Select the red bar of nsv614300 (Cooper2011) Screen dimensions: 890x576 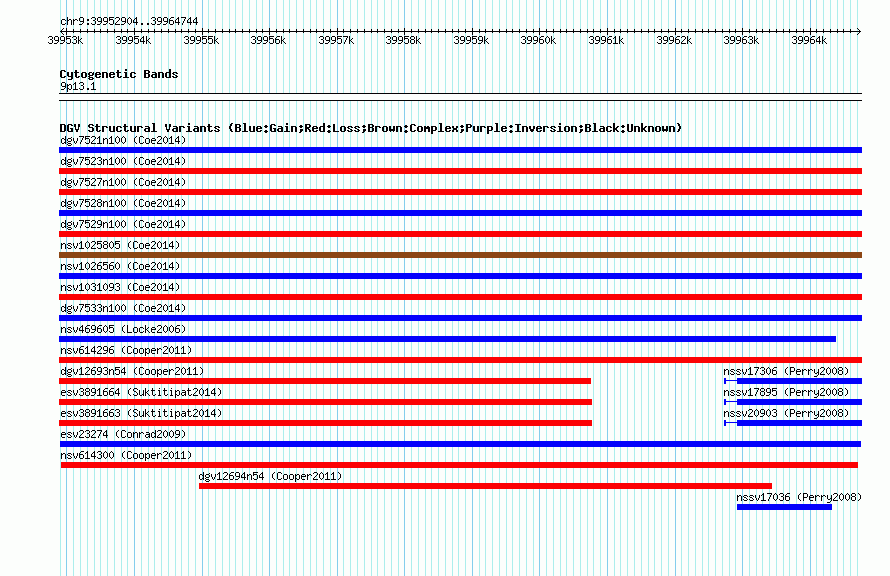pyautogui.click(x=459, y=465)
